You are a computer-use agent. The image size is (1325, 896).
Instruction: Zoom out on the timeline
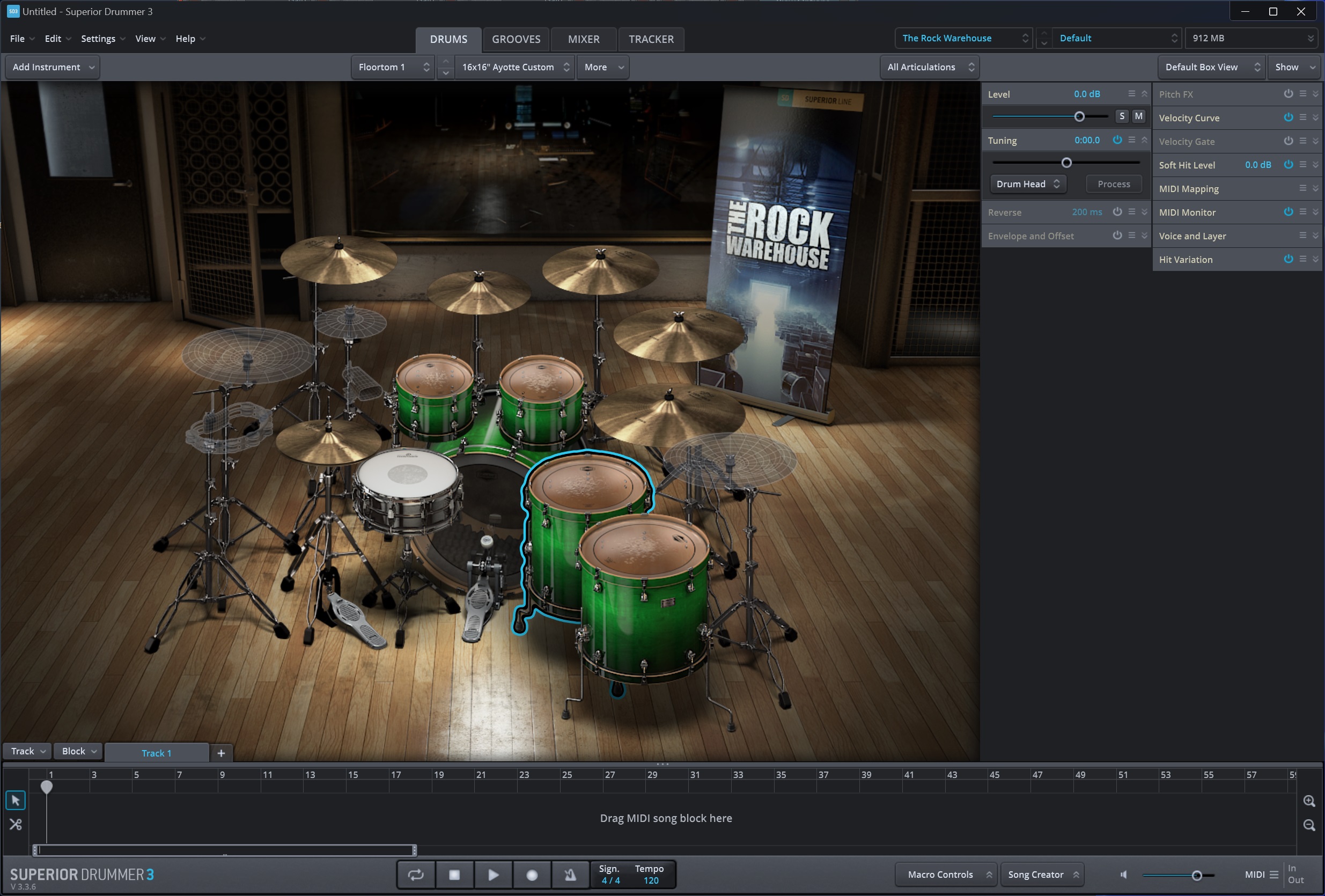pos(1309,825)
